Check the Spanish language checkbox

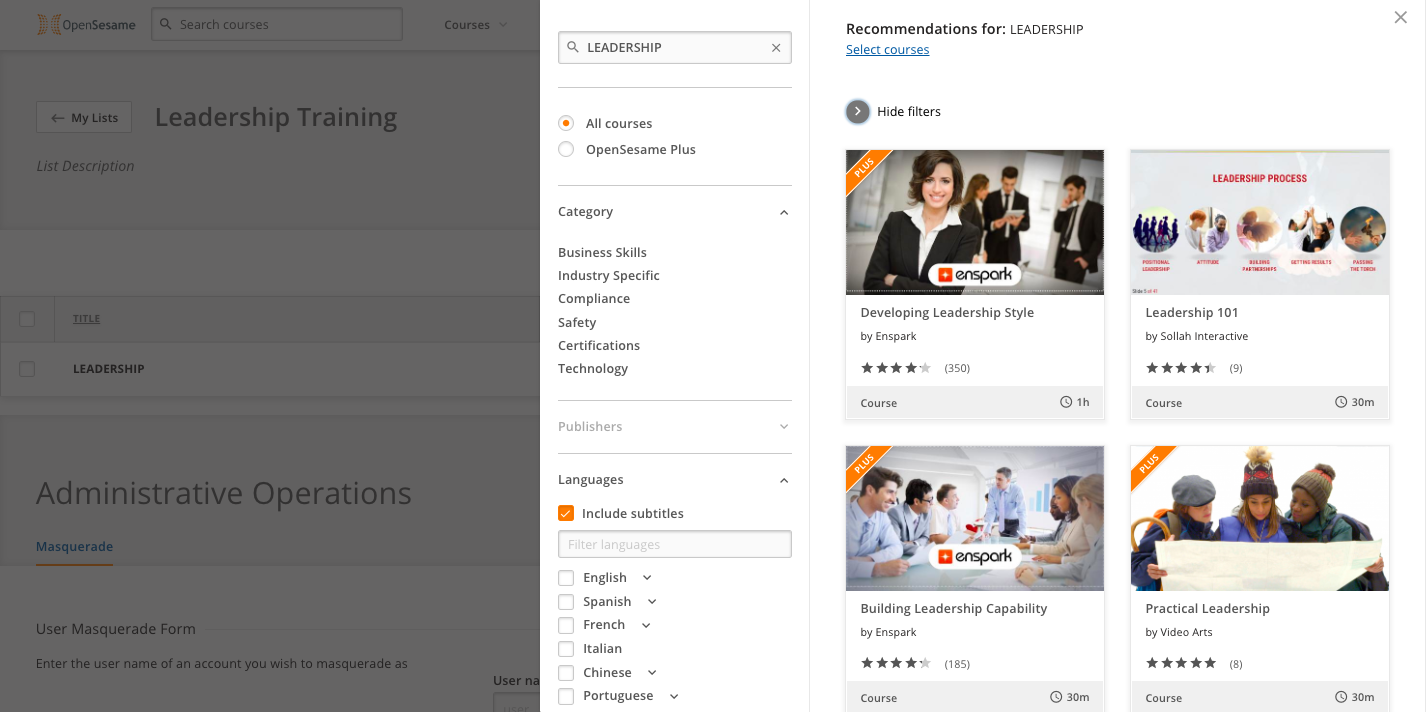point(566,602)
